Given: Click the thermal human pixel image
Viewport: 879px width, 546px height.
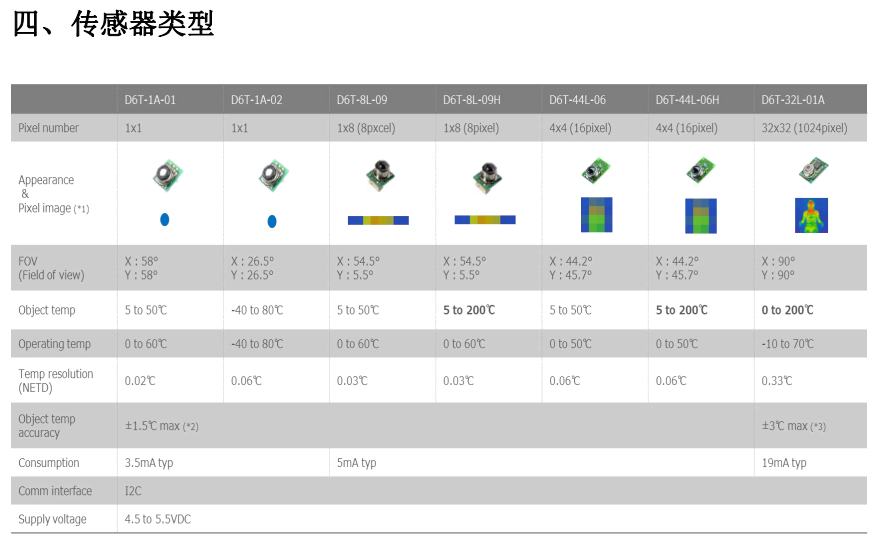Looking at the screenshot, I should (x=810, y=214).
